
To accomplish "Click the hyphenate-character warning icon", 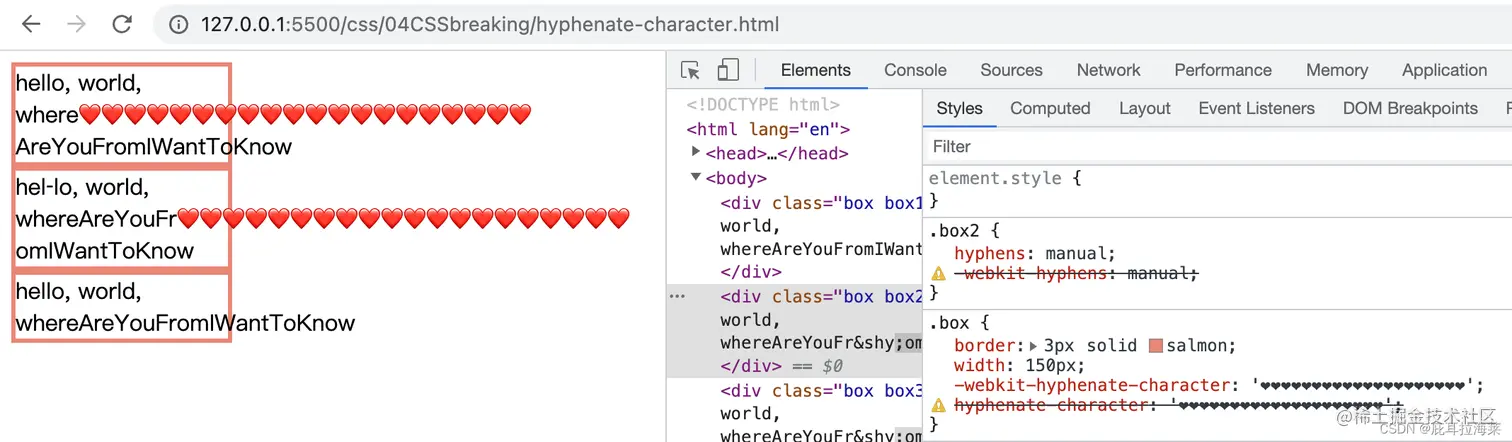I will (938, 406).
